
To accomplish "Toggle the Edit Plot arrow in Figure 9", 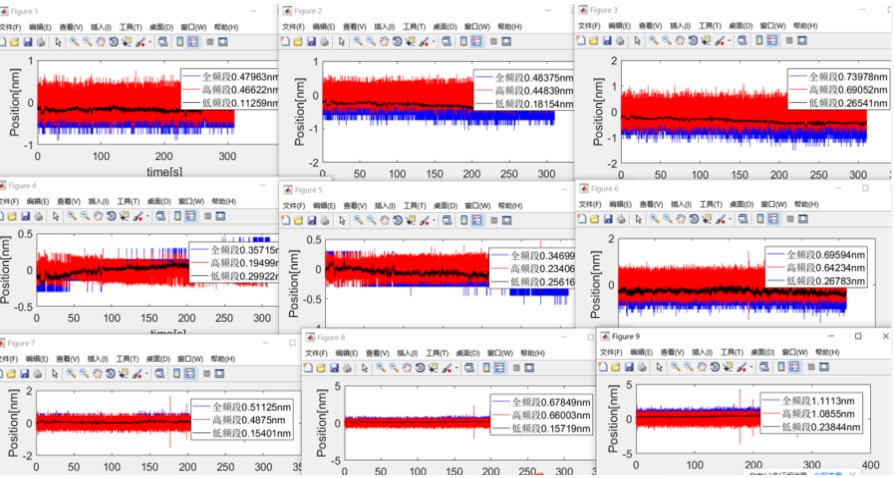I will (661, 368).
